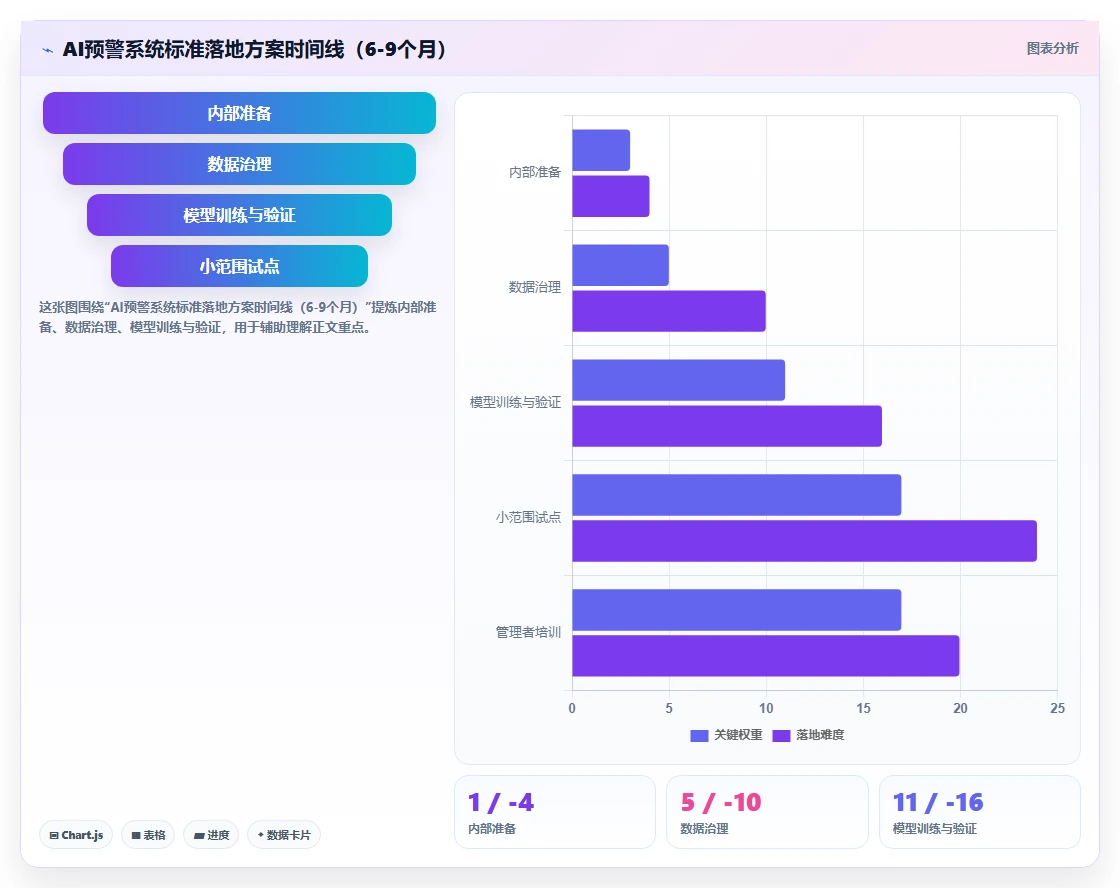Click the Chart.js tag chip
The height and width of the screenshot is (888, 1120).
76,834
